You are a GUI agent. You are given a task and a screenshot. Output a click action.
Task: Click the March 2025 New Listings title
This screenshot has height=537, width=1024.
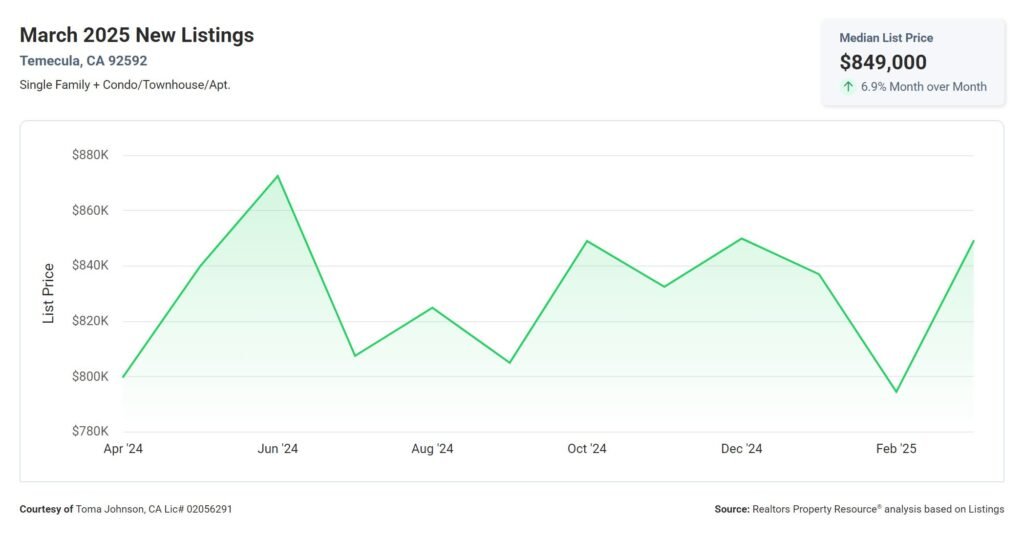[x=137, y=35]
